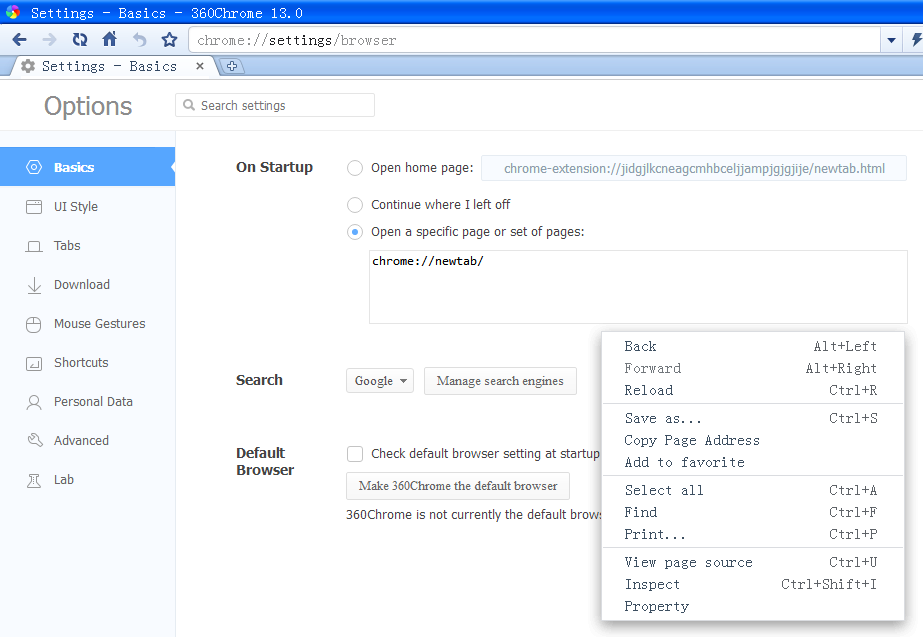Select the Basics settings section
The image size is (923, 637).
[x=87, y=167]
